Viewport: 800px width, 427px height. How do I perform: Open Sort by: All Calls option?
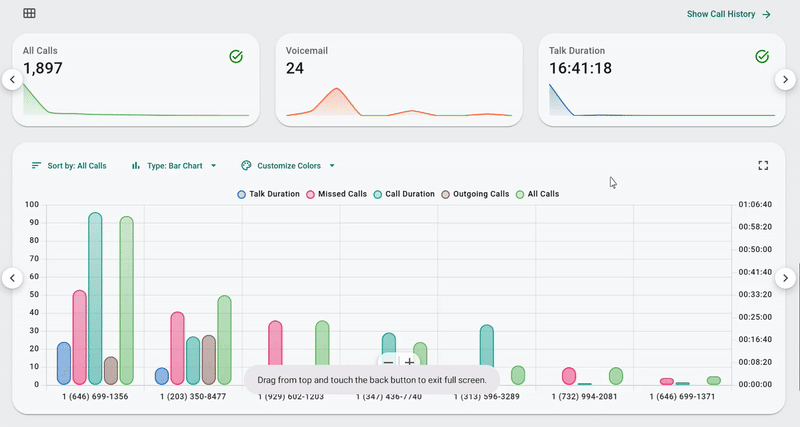click(69, 166)
